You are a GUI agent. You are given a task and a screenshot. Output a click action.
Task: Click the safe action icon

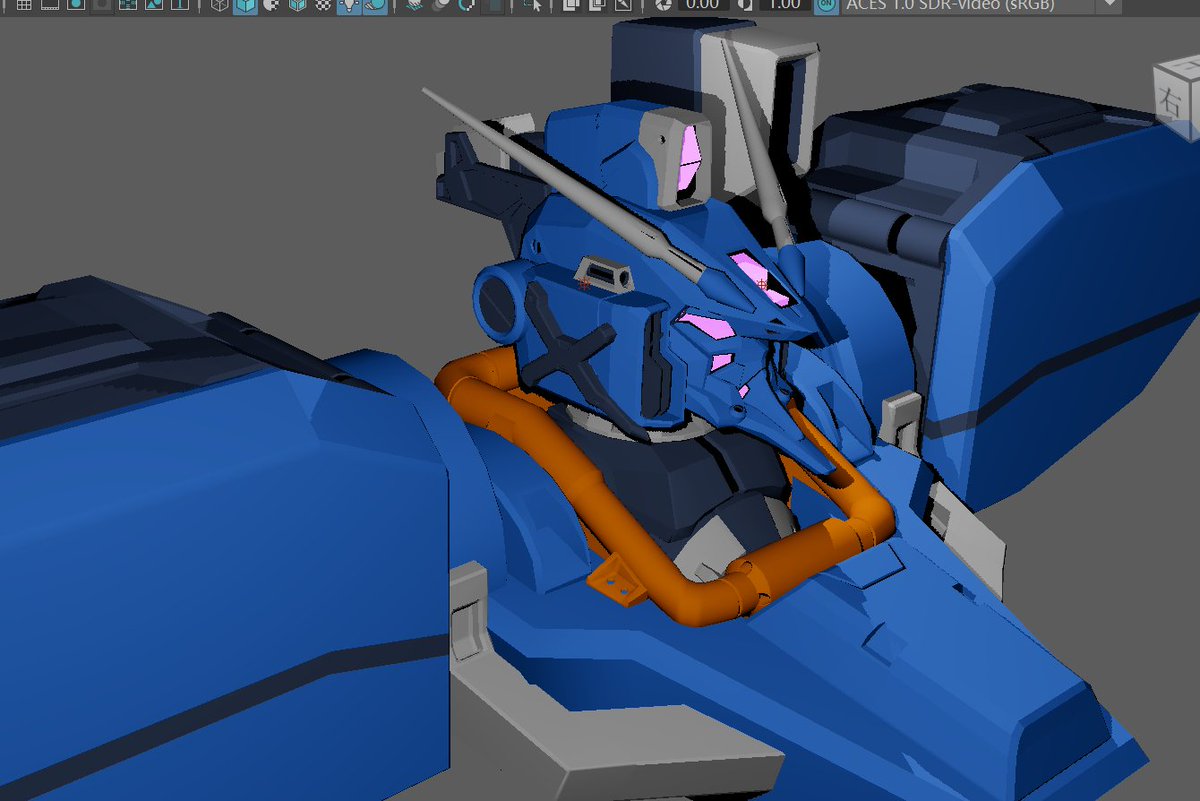tap(154, 5)
